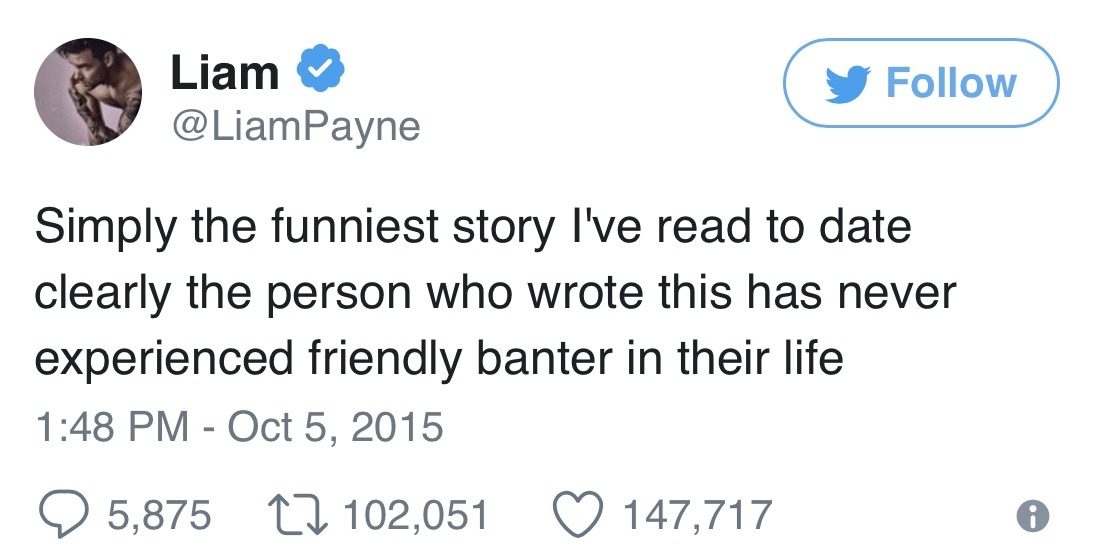
Task: Click the tweet line starting "experienced friendly banter"
Action: [439, 358]
